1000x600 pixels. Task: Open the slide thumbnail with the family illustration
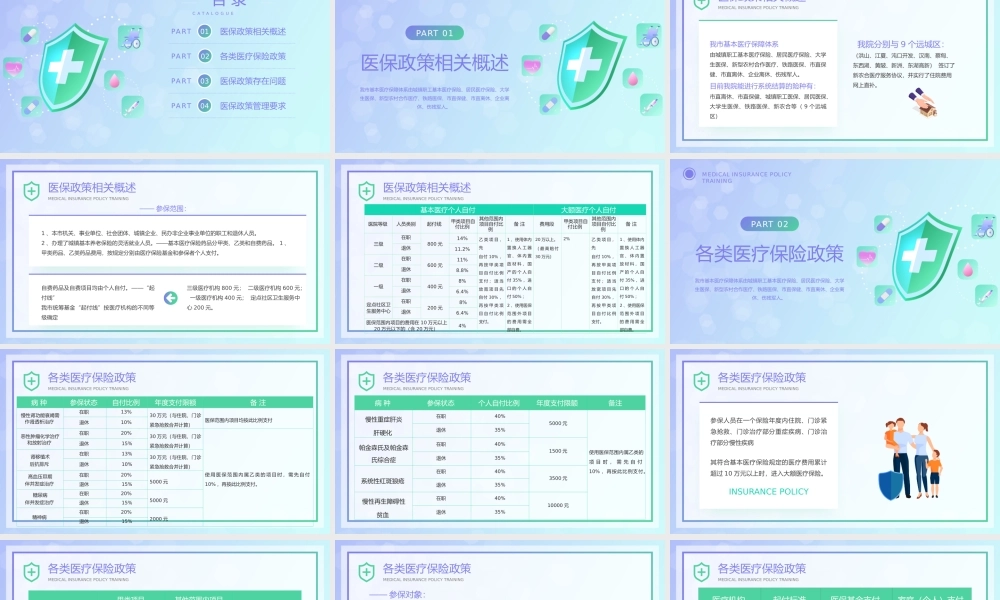pos(835,441)
